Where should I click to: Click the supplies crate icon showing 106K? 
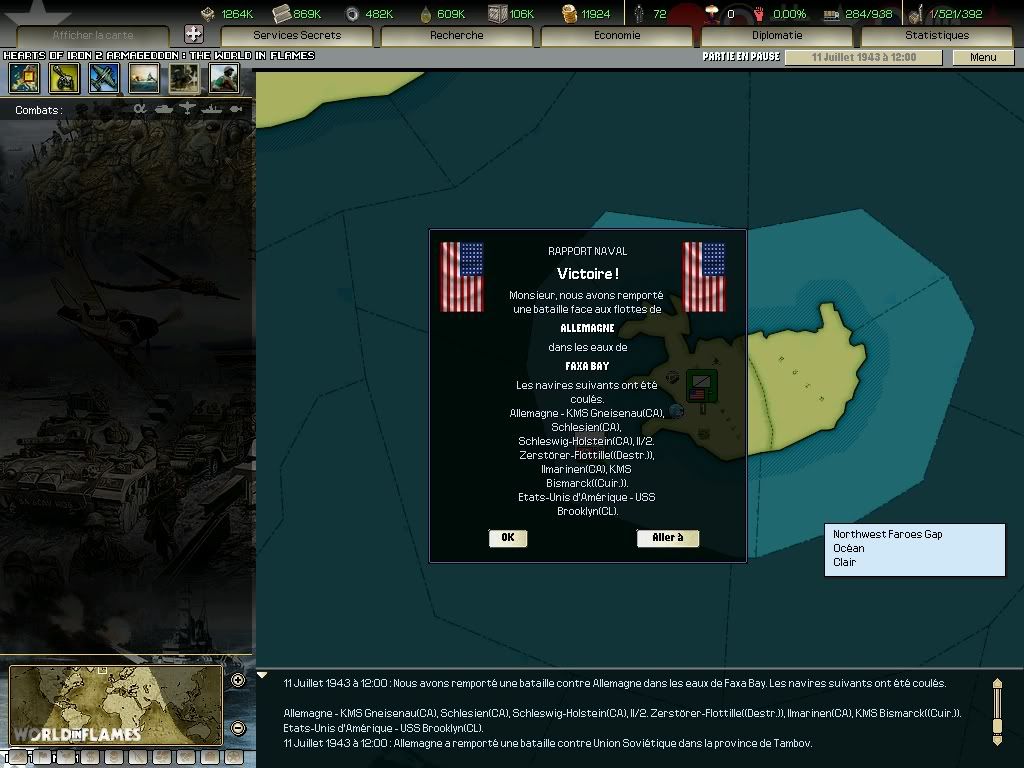click(497, 13)
